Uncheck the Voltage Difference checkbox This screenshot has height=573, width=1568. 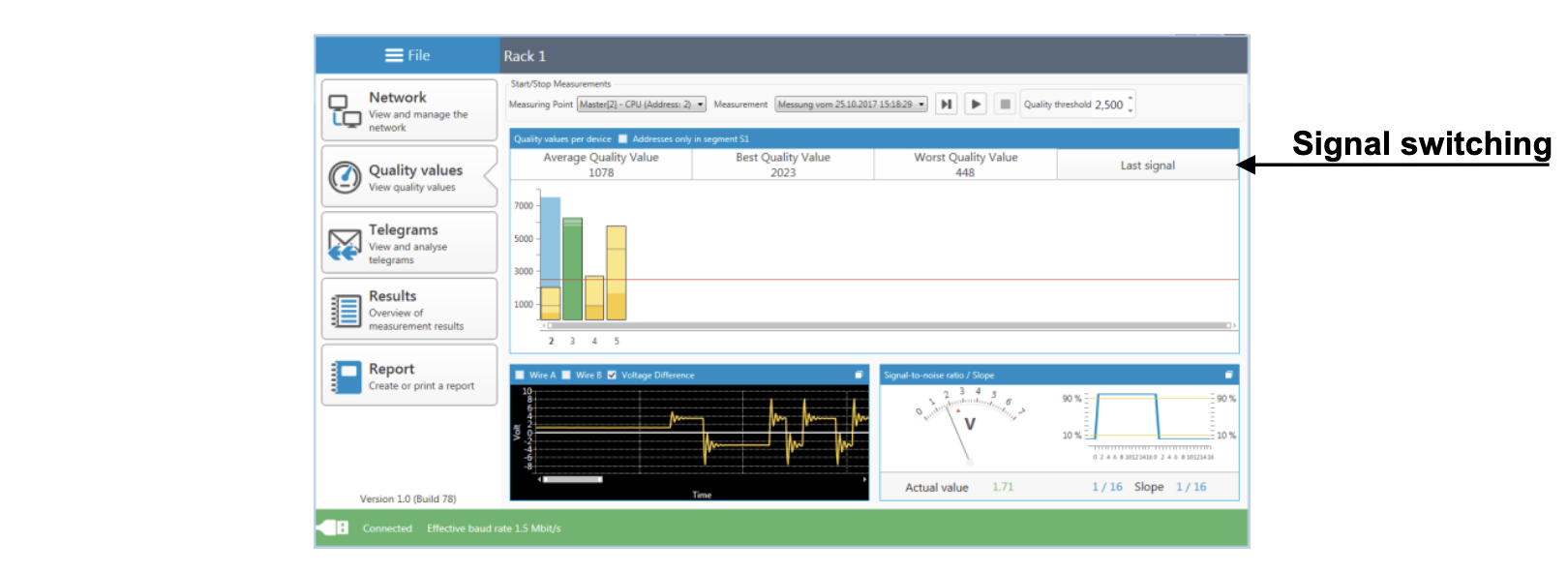coord(612,375)
